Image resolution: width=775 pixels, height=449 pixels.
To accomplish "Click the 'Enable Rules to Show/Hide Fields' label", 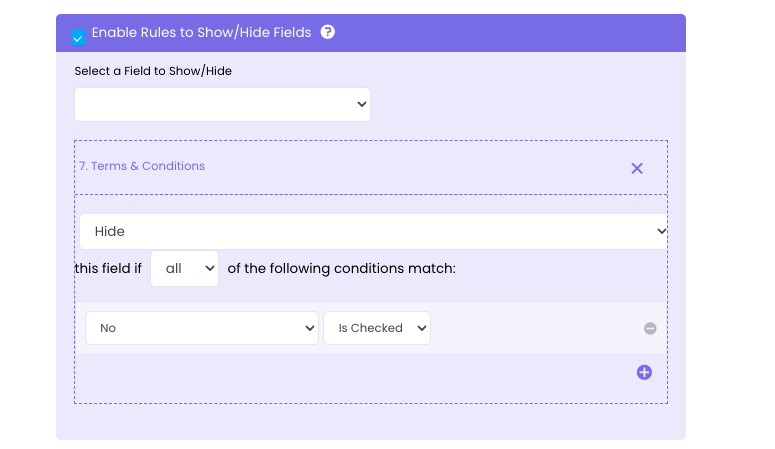I will (201, 32).
